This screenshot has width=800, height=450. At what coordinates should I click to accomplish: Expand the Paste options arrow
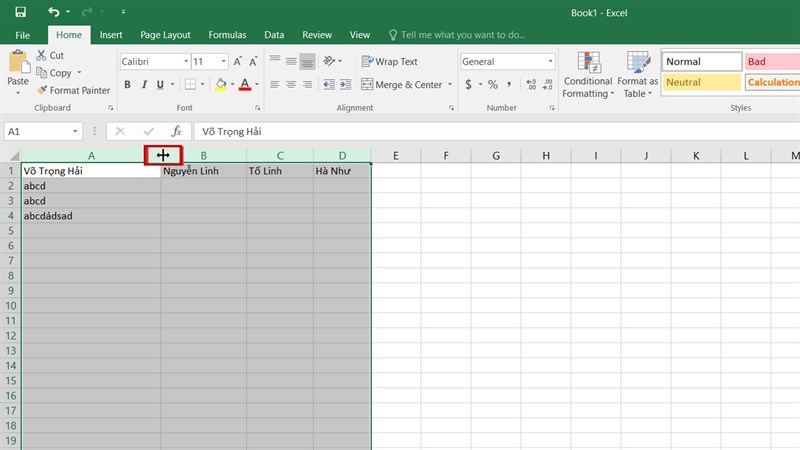tap(18, 93)
